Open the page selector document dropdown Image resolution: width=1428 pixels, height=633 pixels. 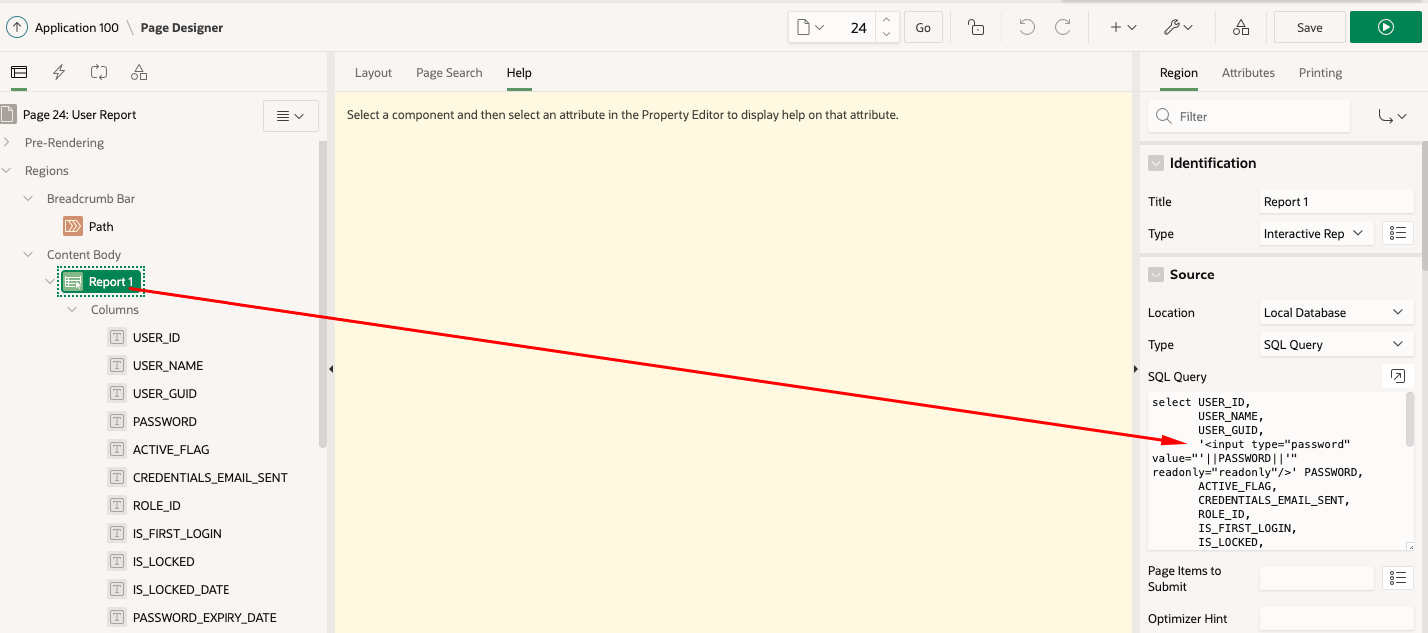point(811,28)
